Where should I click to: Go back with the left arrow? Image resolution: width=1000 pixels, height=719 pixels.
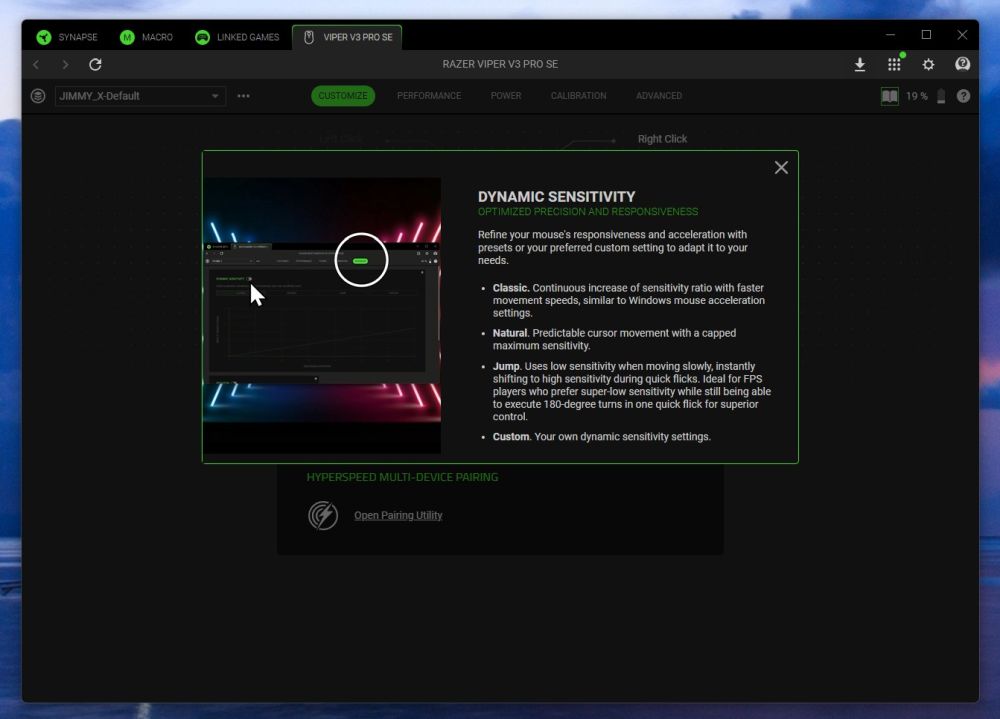click(37, 65)
